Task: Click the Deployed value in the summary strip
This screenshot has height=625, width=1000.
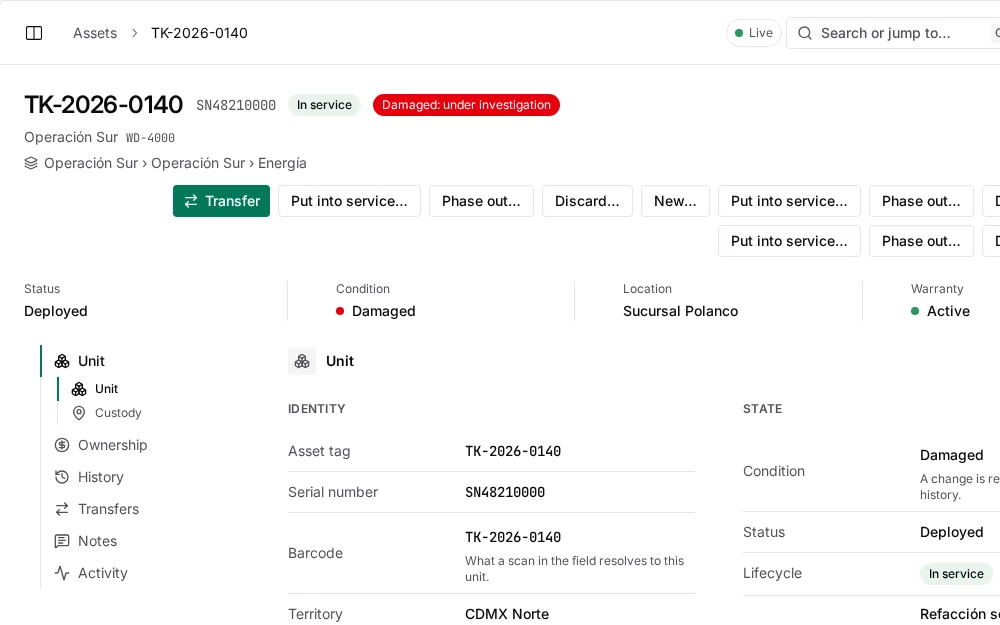Action: pos(55,311)
